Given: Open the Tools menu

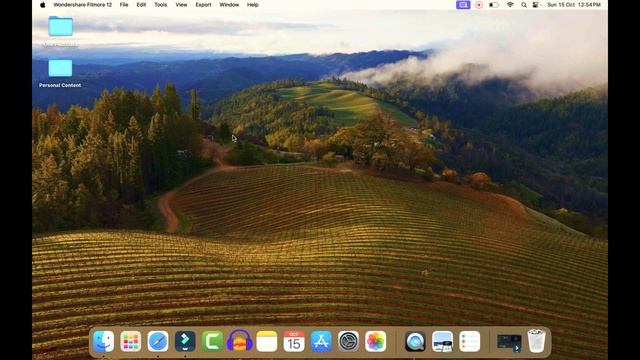Looking at the screenshot, I should point(160,5).
